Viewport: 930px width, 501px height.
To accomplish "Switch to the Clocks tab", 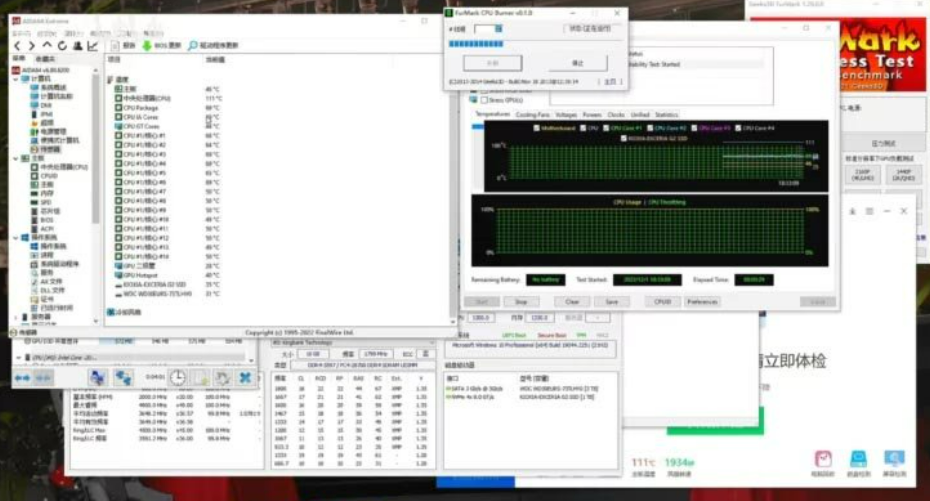I will click(616, 114).
